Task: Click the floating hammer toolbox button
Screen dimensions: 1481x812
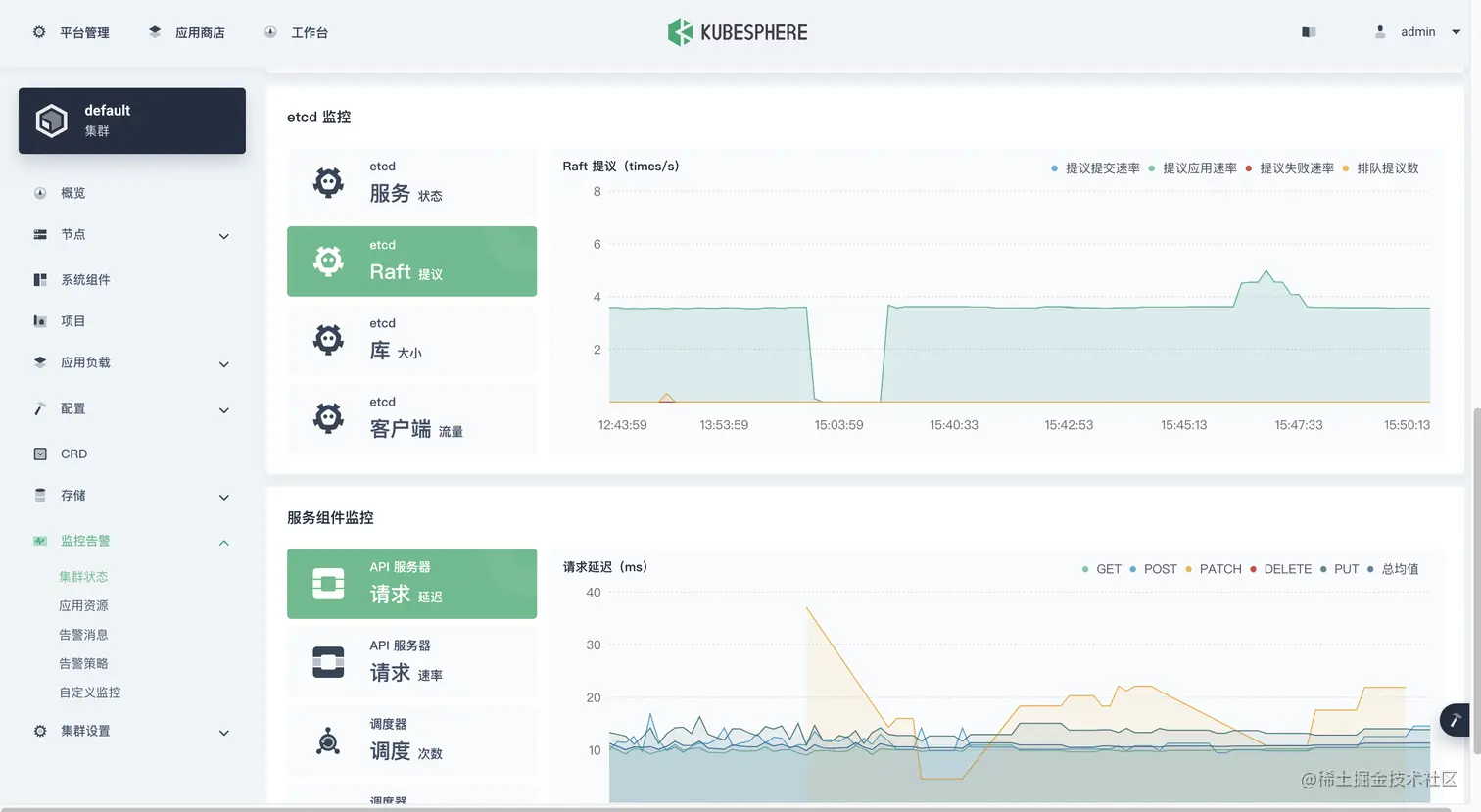Action: point(1456,720)
